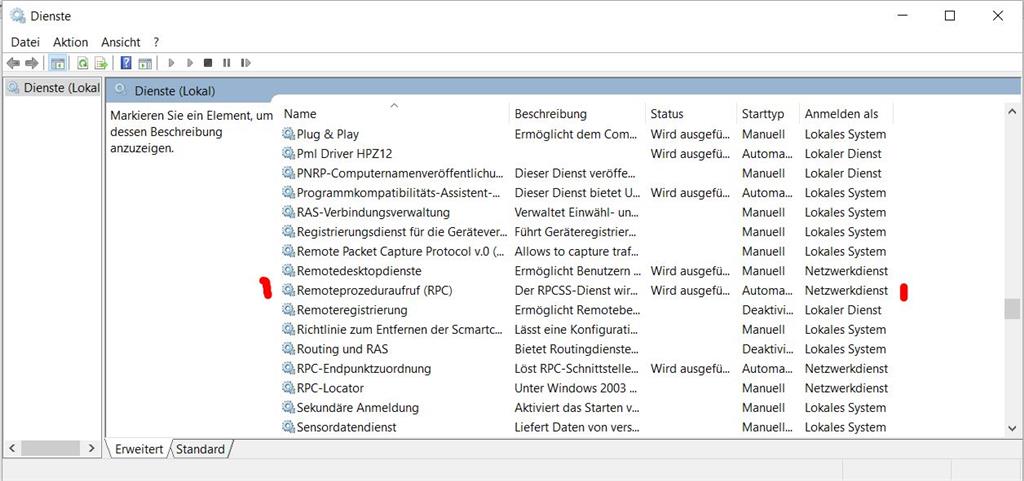The width and height of the screenshot is (1024, 481).
Task: Sort by the Status column header
Action: (x=690, y=114)
